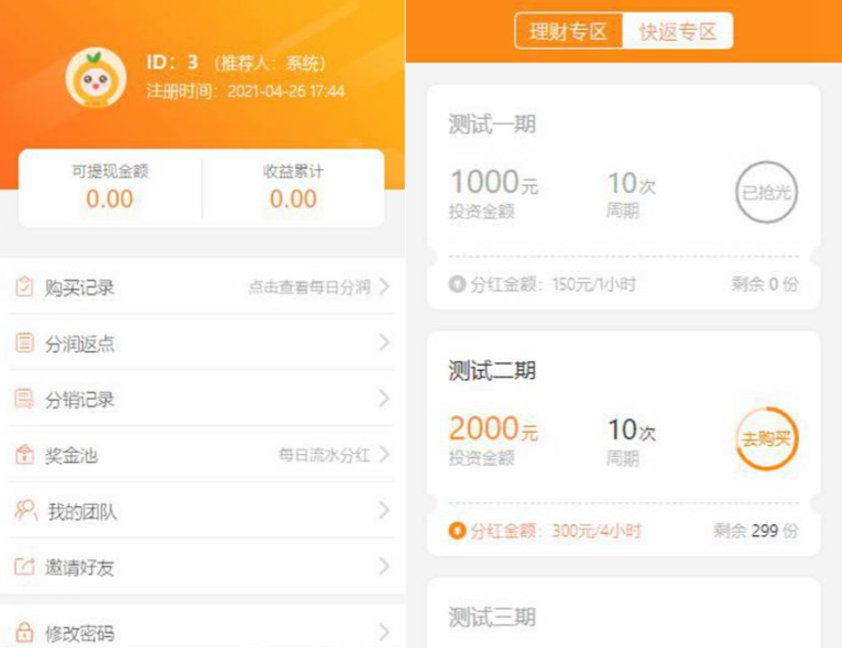Click the 邀请好友 share icon
The width and height of the screenshot is (842, 648).
point(24,566)
